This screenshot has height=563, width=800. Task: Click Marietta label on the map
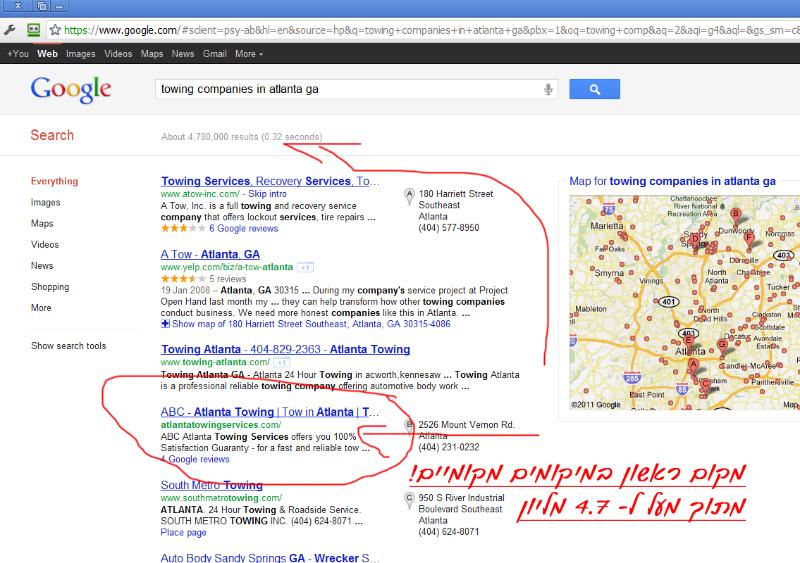[x=607, y=226]
